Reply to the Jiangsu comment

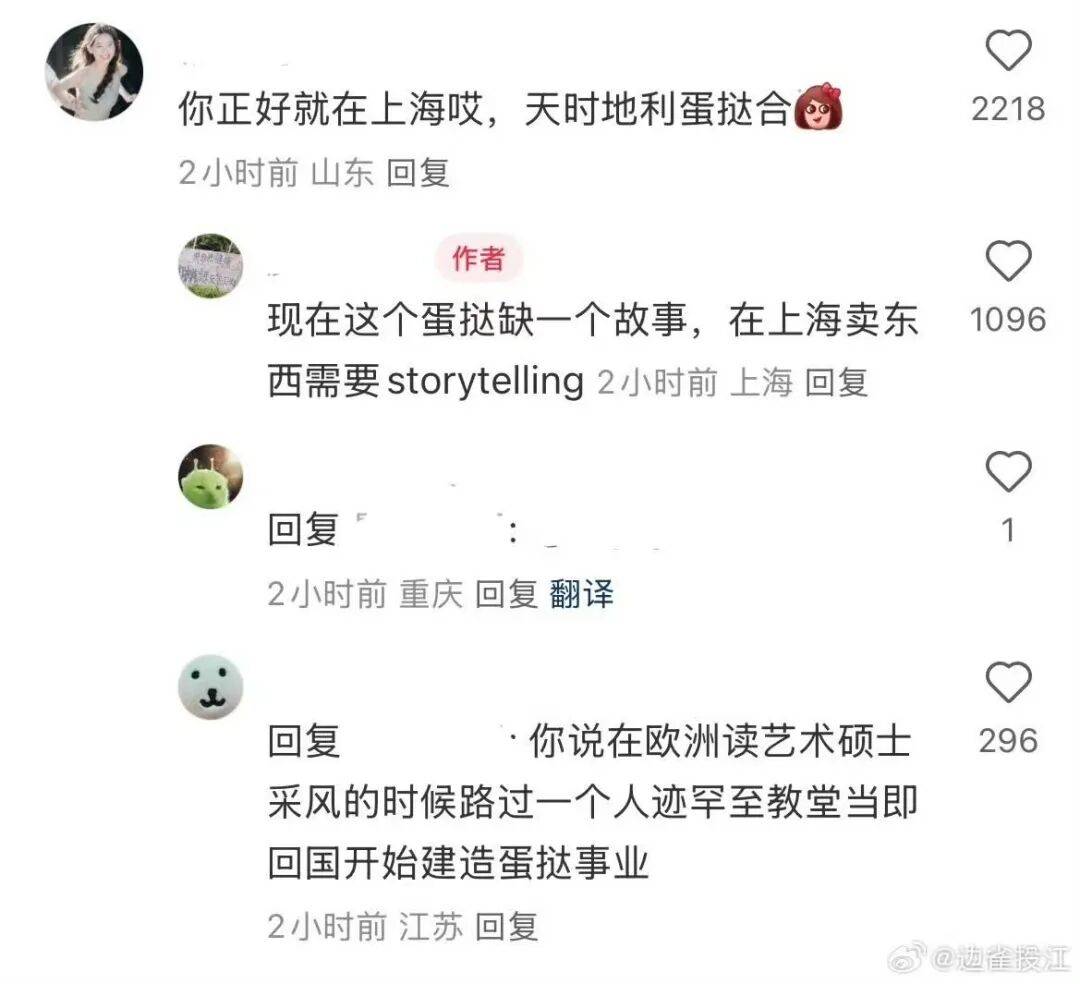click(506, 926)
